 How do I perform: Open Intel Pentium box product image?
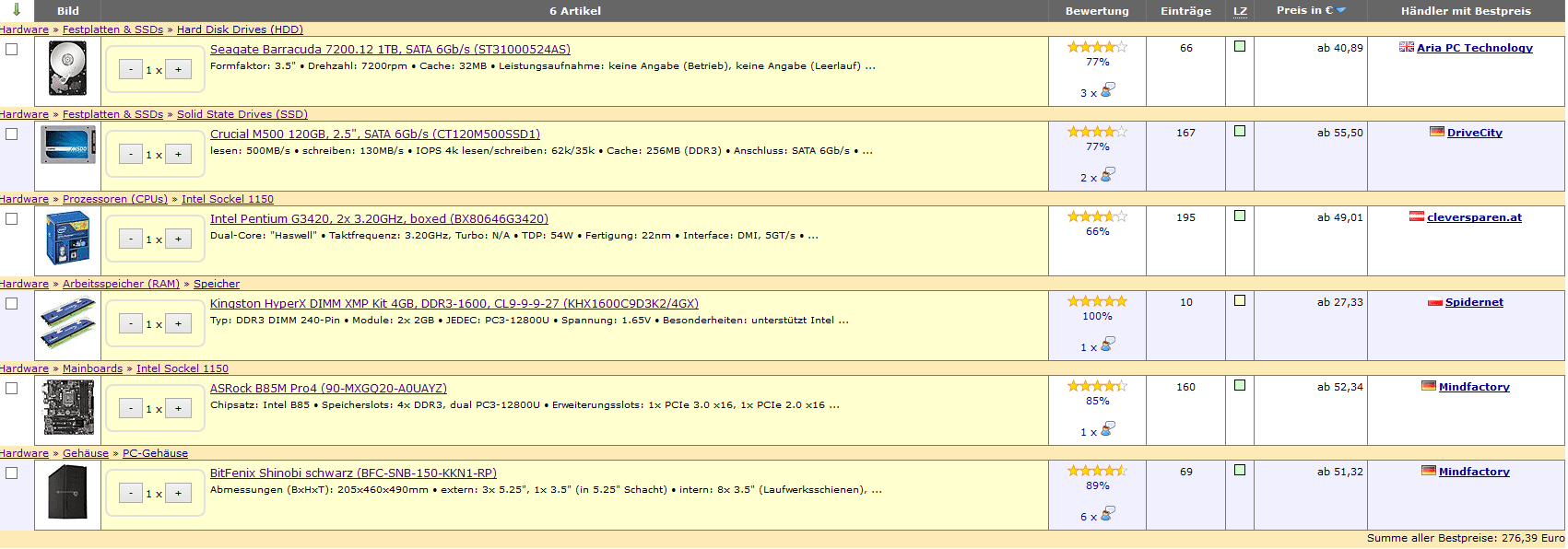68,238
